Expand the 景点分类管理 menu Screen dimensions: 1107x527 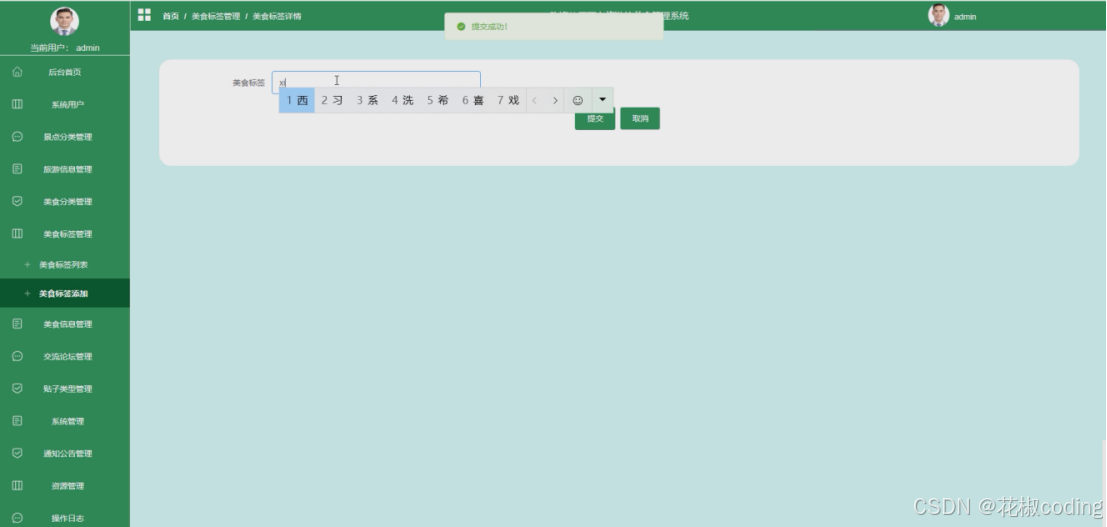click(x=65, y=137)
